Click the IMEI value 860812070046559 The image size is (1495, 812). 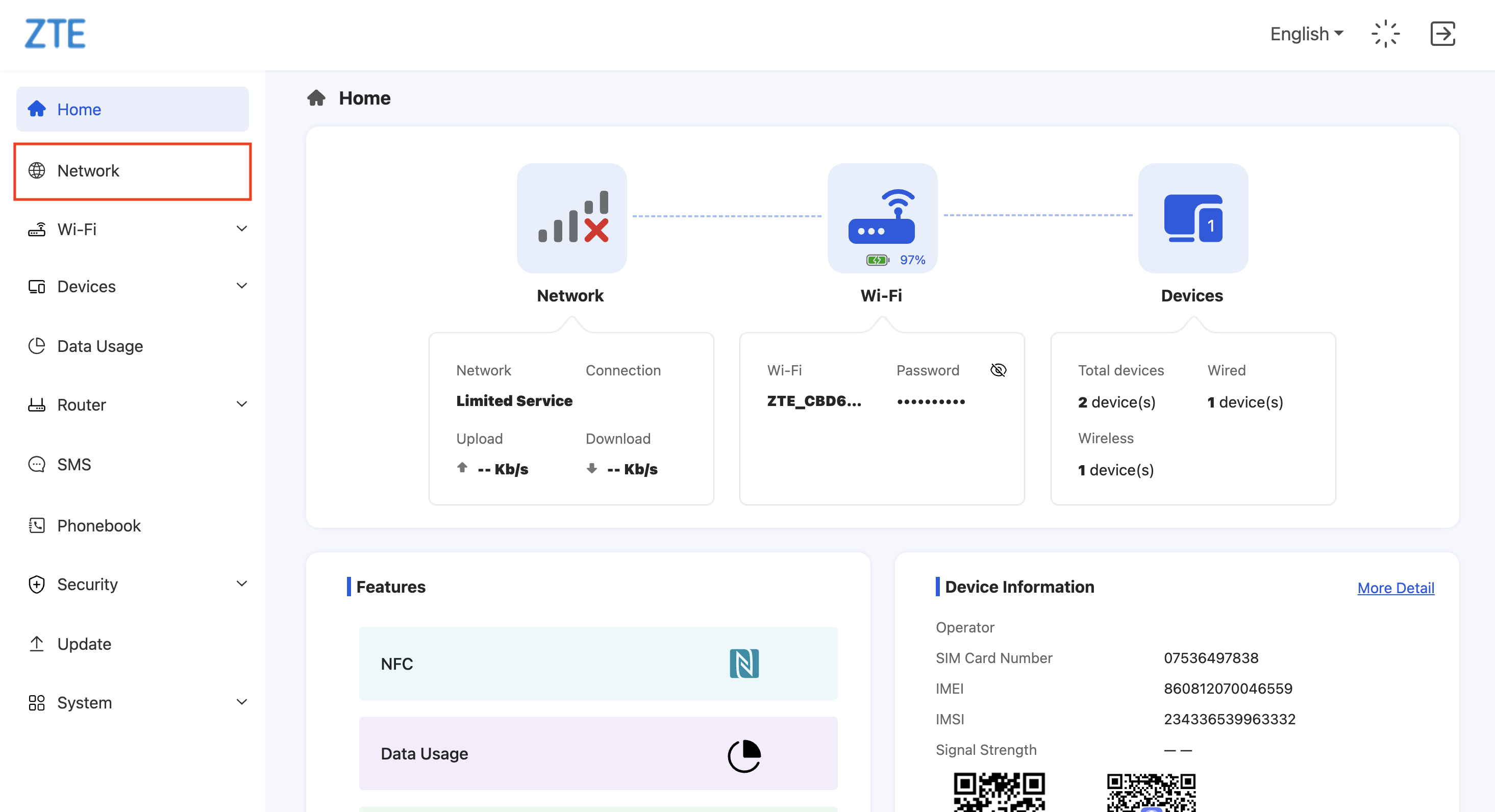pyautogui.click(x=1228, y=689)
